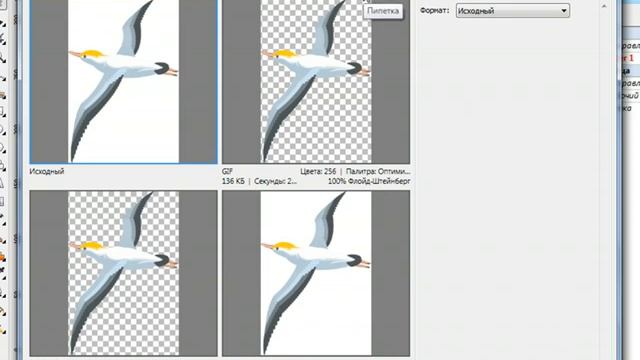Viewport: 640px width, 360px height.
Task: Select the top GIF preview pane with transparency
Action: coord(316,81)
